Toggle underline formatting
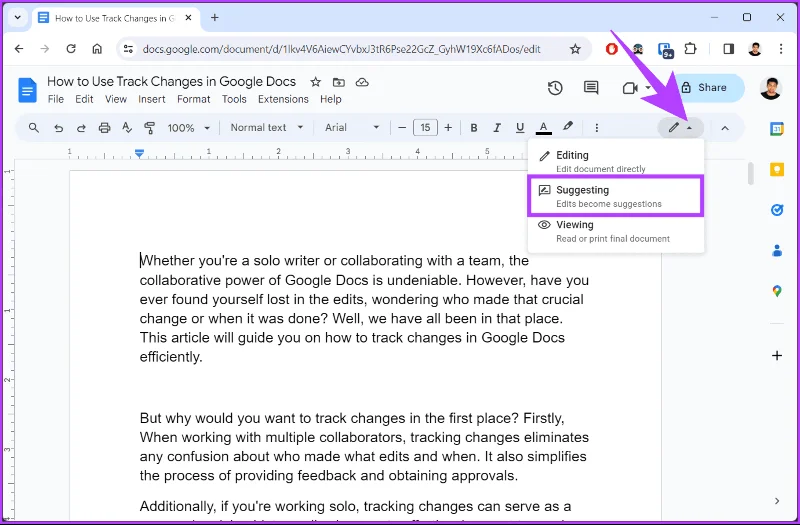The image size is (800, 525). (x=520, y=128)
